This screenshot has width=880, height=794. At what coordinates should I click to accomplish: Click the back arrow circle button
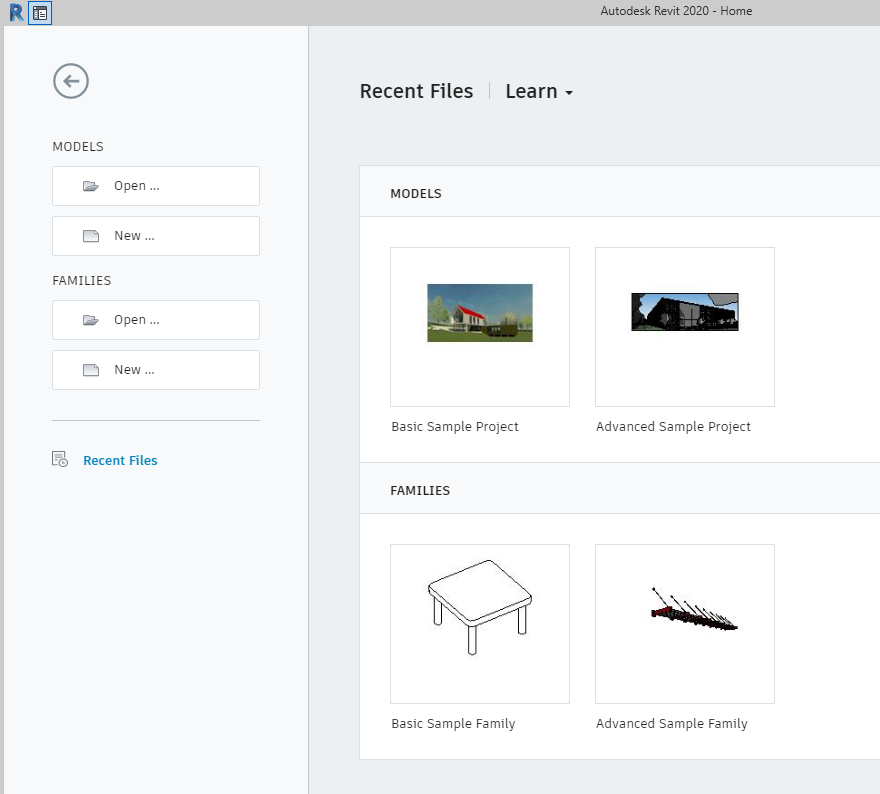71,81
